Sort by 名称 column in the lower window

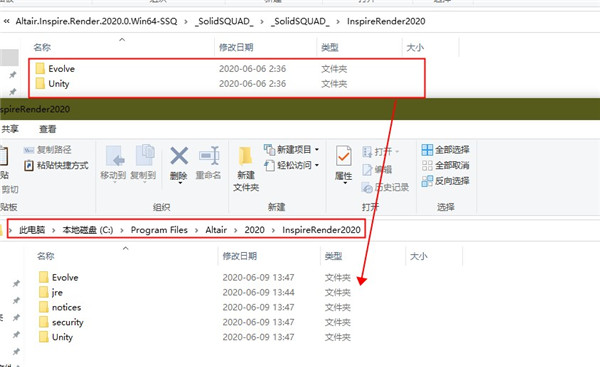pos(46,256)
